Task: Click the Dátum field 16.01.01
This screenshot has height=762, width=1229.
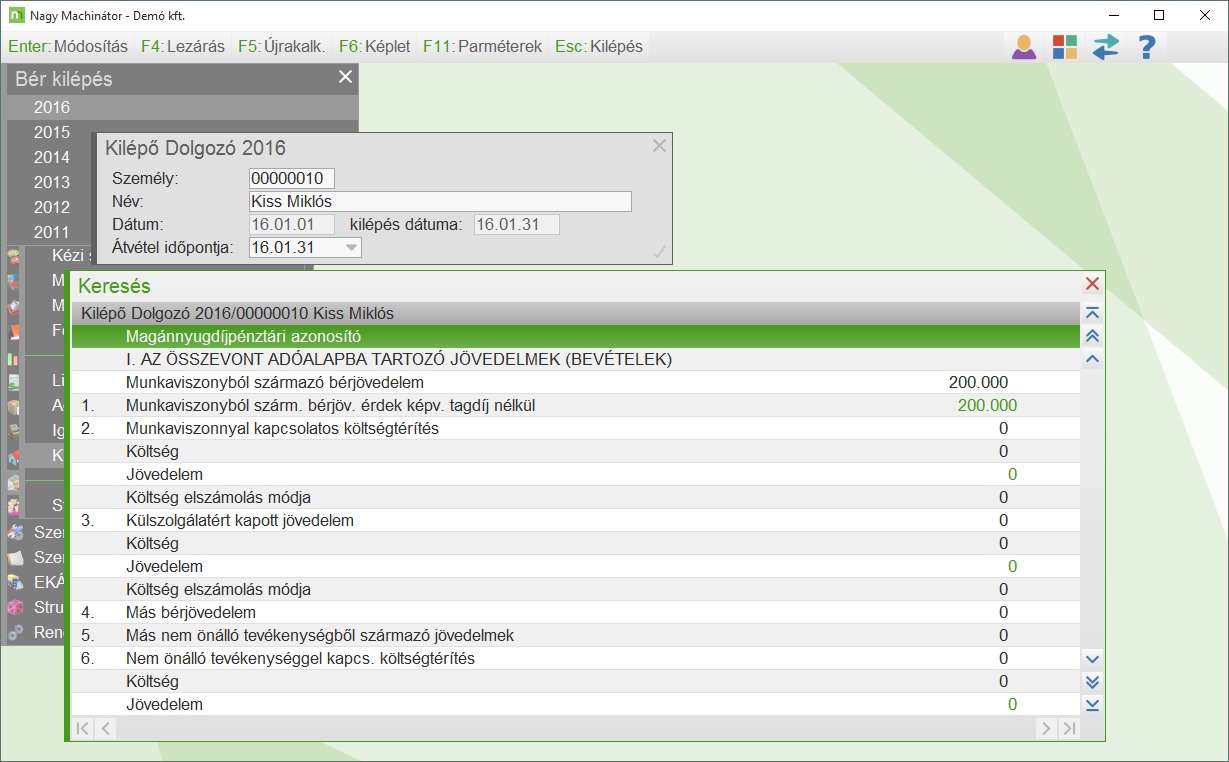Action: pyautogui.click(x=292, y=224)
